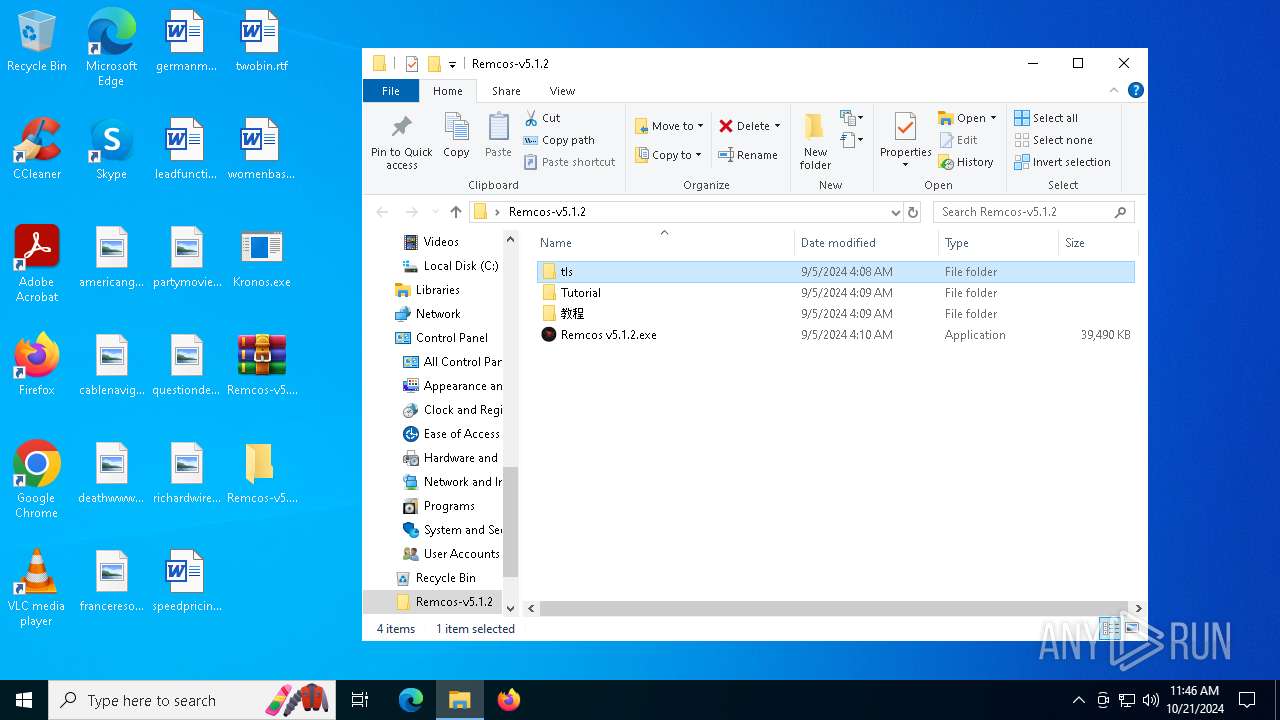Sort by the Name column header

tap(664, 243)
